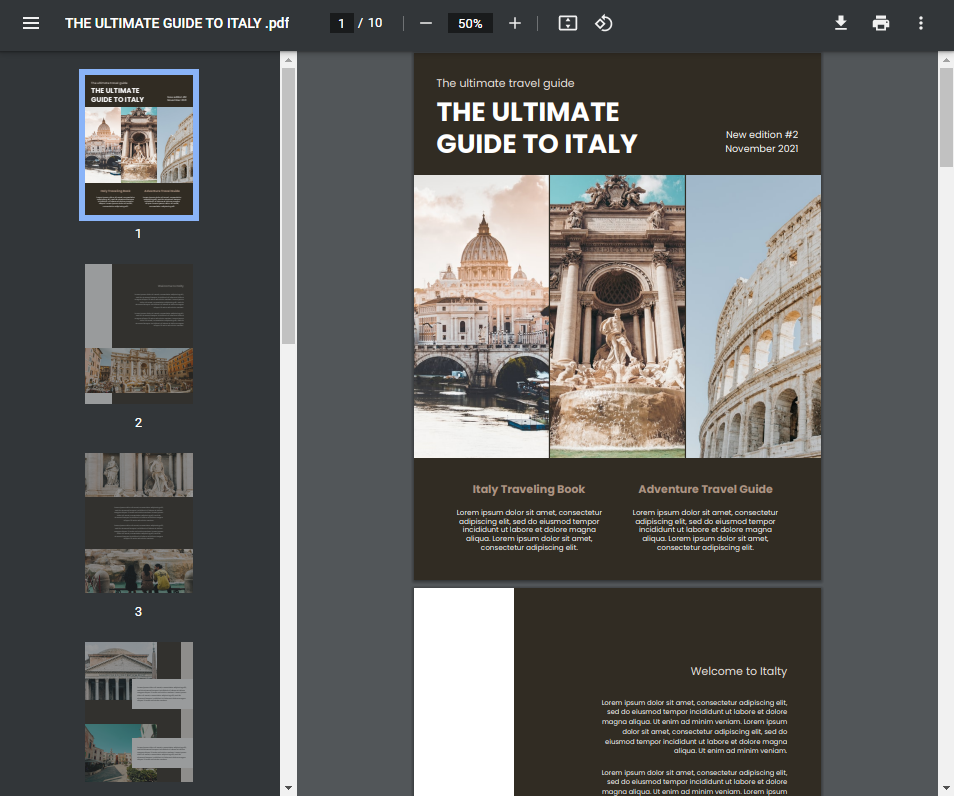Screen dimensions: 954x796
Task: Click the 50% zoom level field
Action: [470, 23]
